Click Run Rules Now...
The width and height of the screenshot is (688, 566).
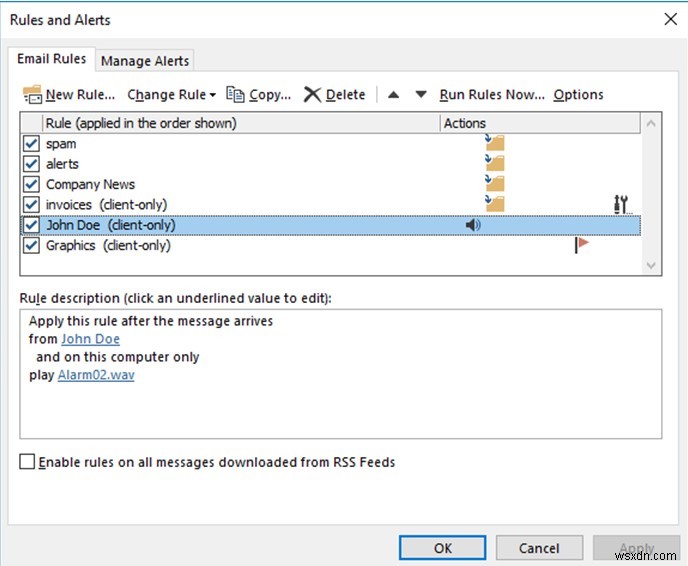coord(492,94)
